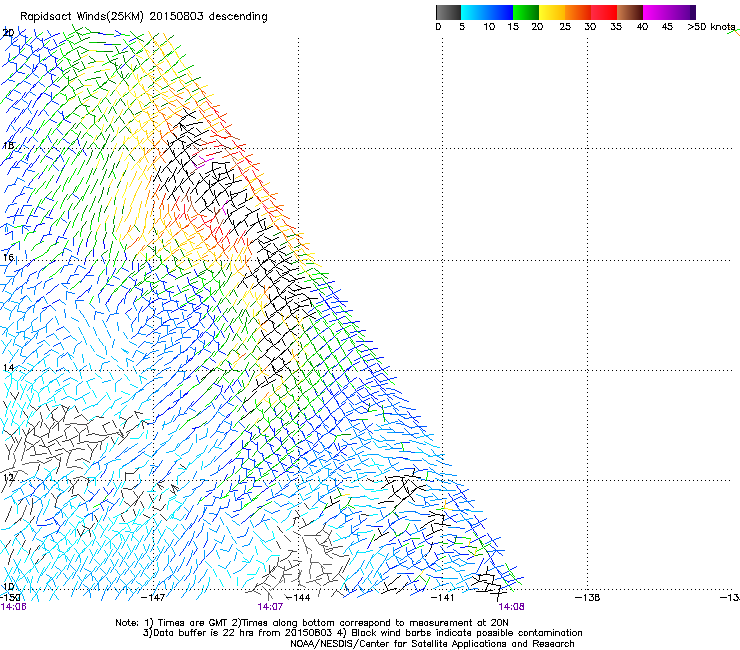Screen dimensions: 740x650
Task: Select the yellow 20-25 knots legend swatch
Action: pos(552,12)
